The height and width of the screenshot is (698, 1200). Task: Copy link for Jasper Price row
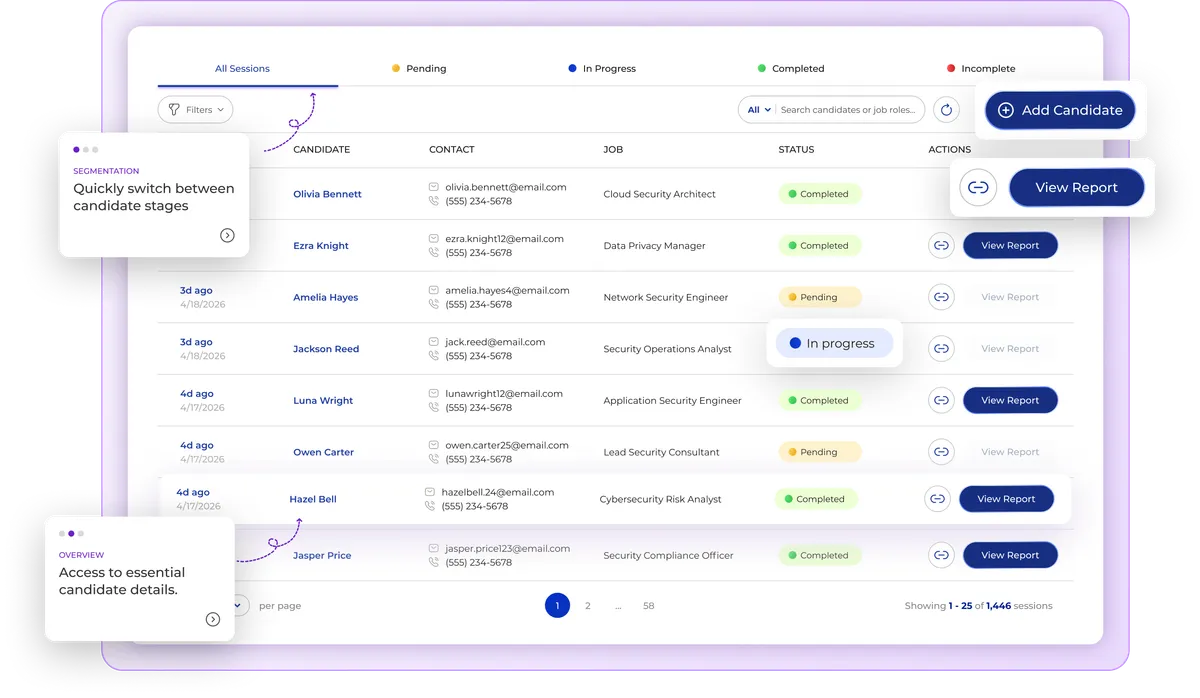pyautogui.click(x=941, y=555)
